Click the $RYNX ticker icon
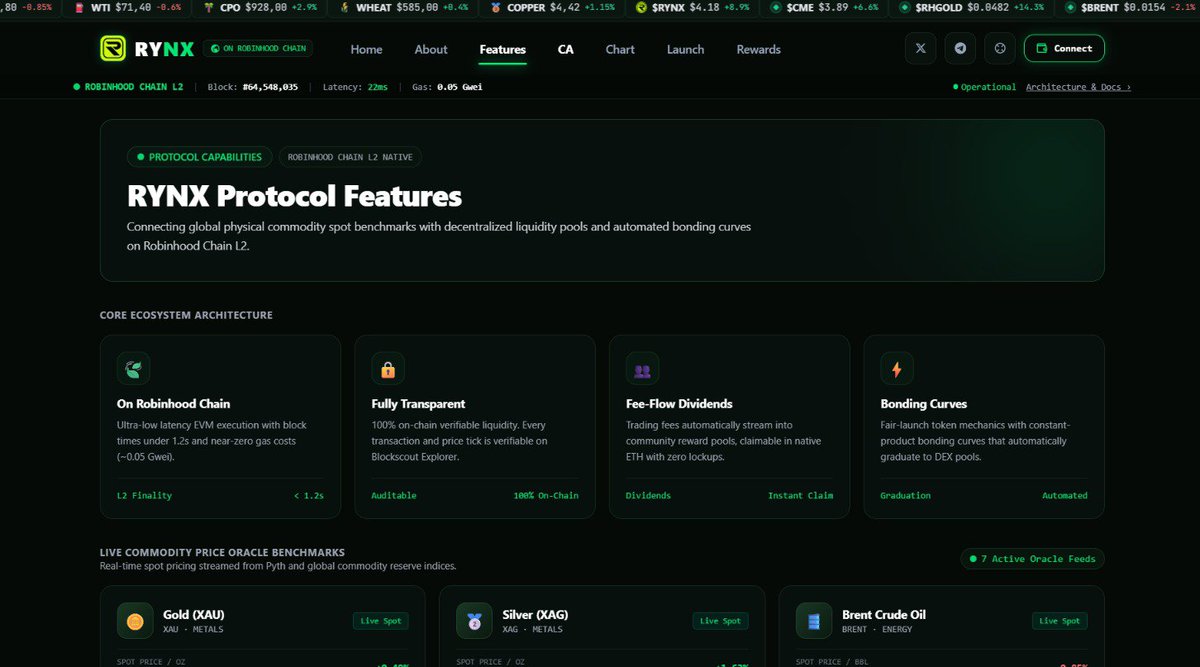Image resolution: width=1200 pixels, height=667 pixels. [641, 8]
